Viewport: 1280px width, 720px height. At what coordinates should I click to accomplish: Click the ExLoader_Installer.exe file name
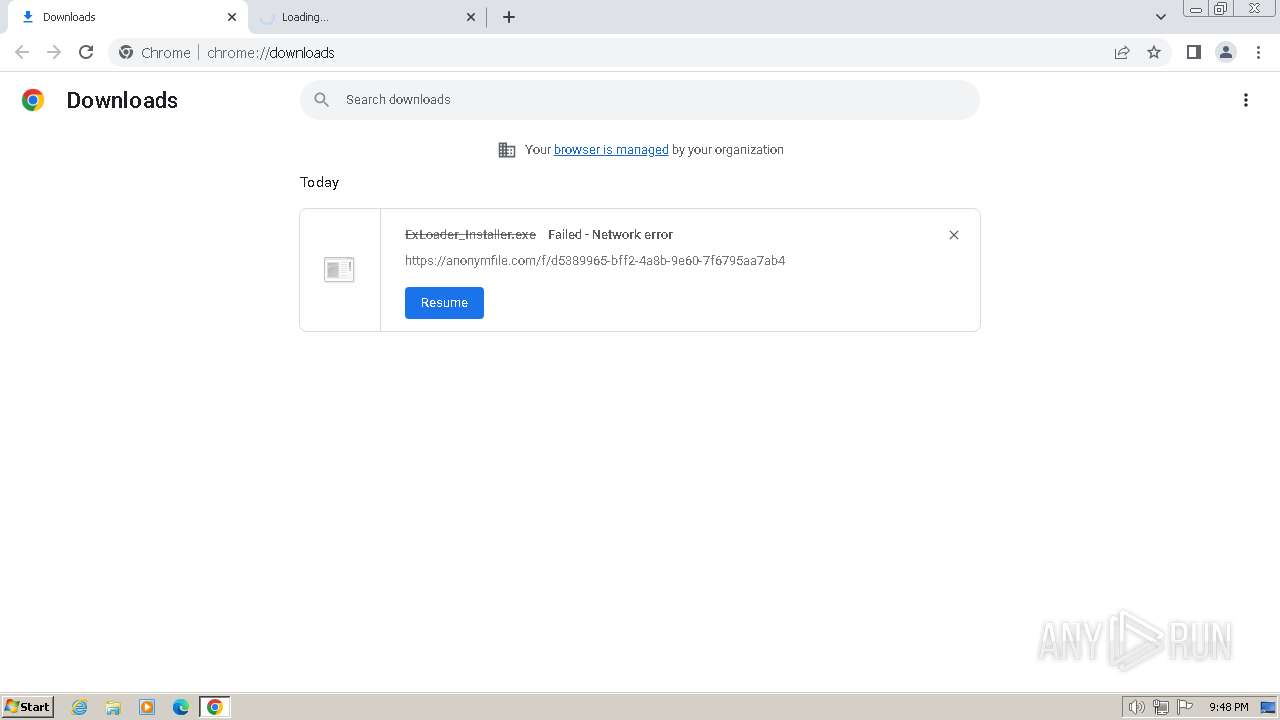470,235
